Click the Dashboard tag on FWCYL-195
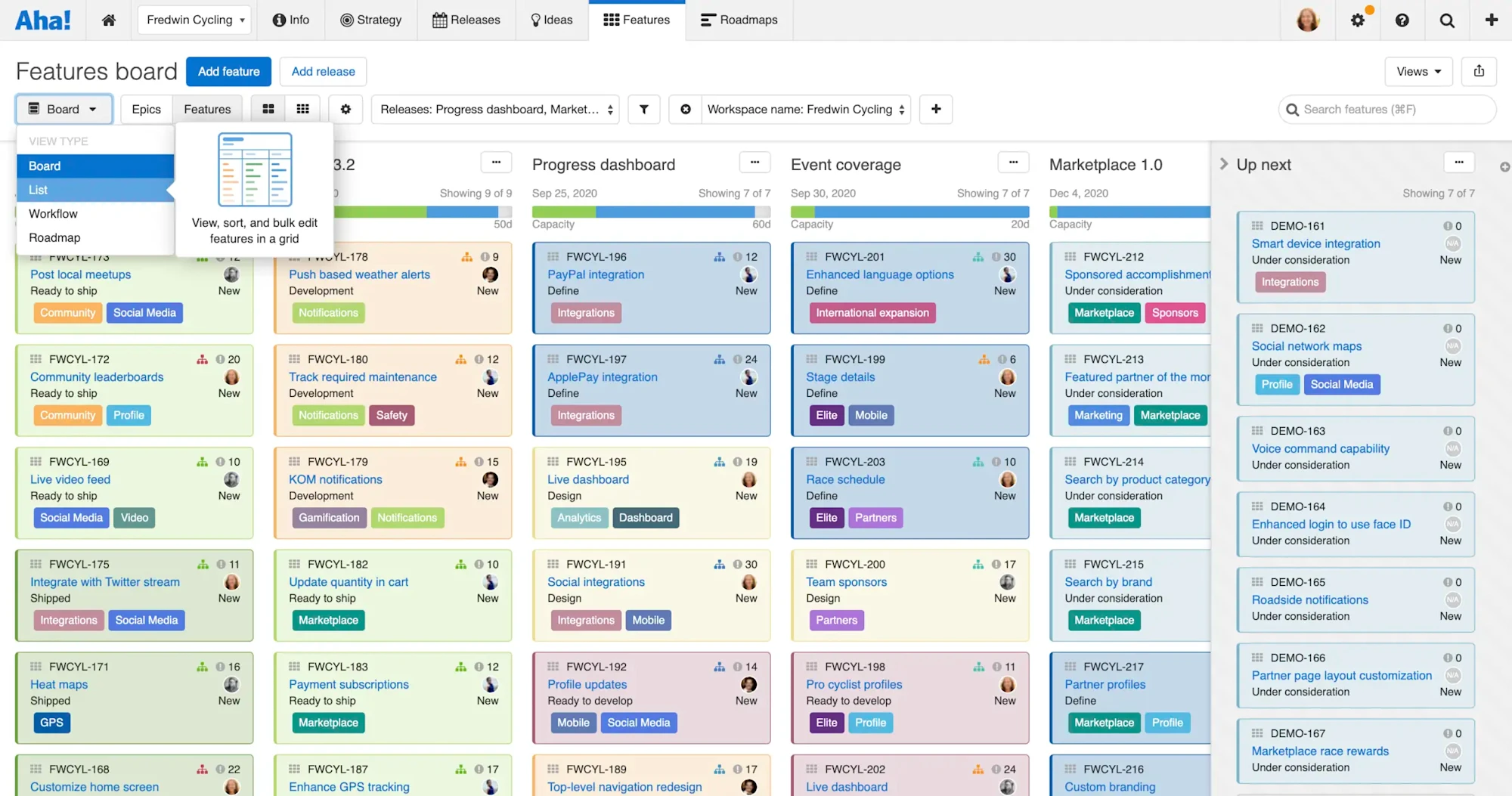 tap(646, 518)
